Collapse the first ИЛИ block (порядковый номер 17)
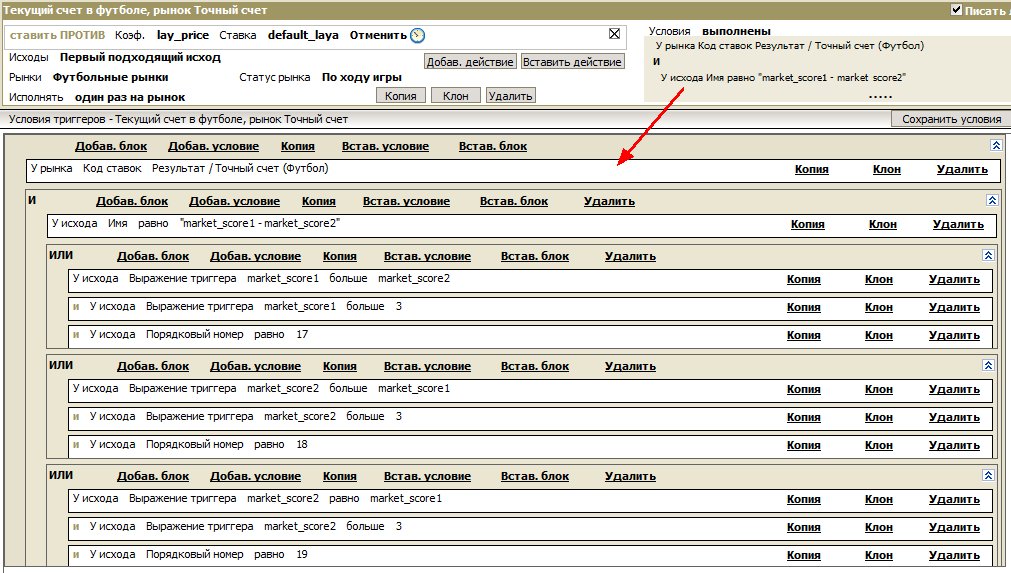Image resolution: width=1011 pixels, height=573 pixels. point(988,255)
